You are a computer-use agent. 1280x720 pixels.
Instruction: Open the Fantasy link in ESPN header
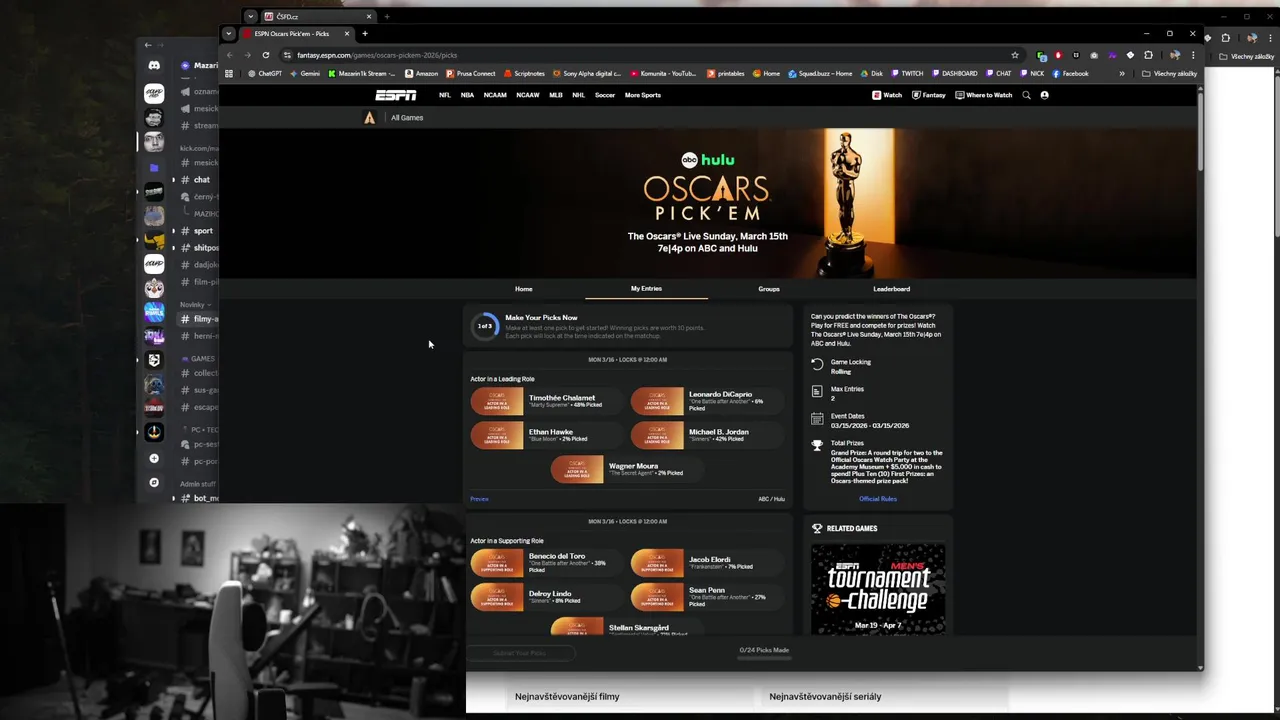coord(928,95)
